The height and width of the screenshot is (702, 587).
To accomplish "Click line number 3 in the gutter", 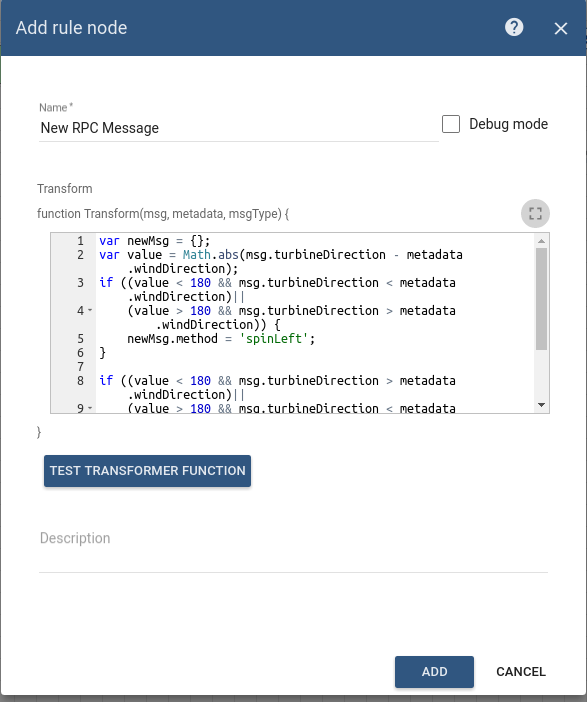I will point(81,283).
